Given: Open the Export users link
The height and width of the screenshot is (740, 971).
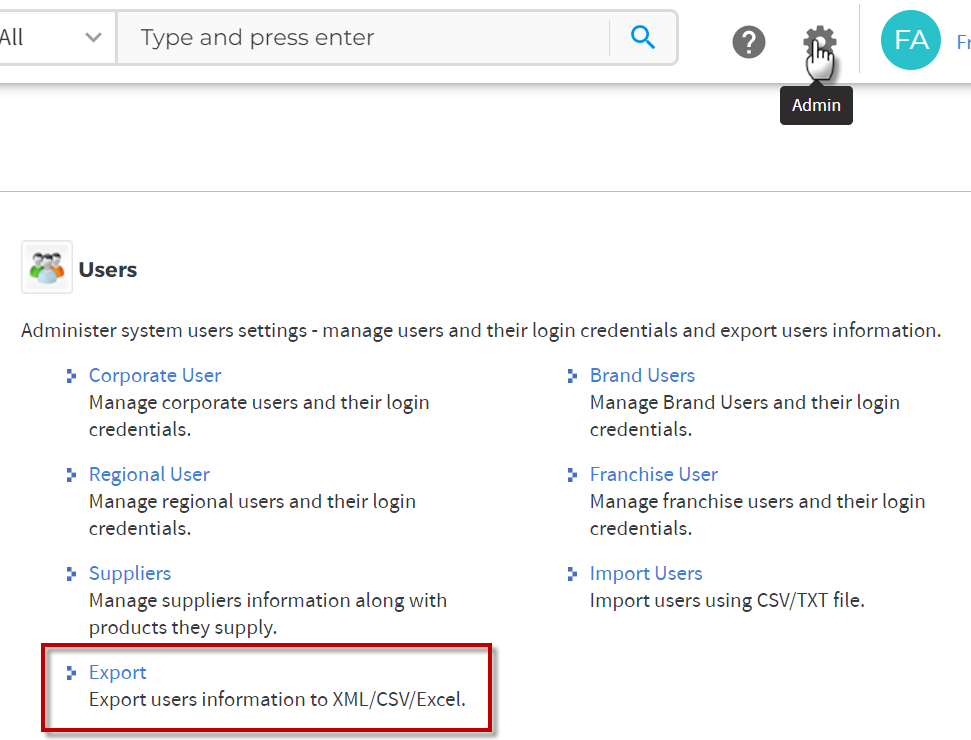Looking at the screenshot, I should coord(118,673).
